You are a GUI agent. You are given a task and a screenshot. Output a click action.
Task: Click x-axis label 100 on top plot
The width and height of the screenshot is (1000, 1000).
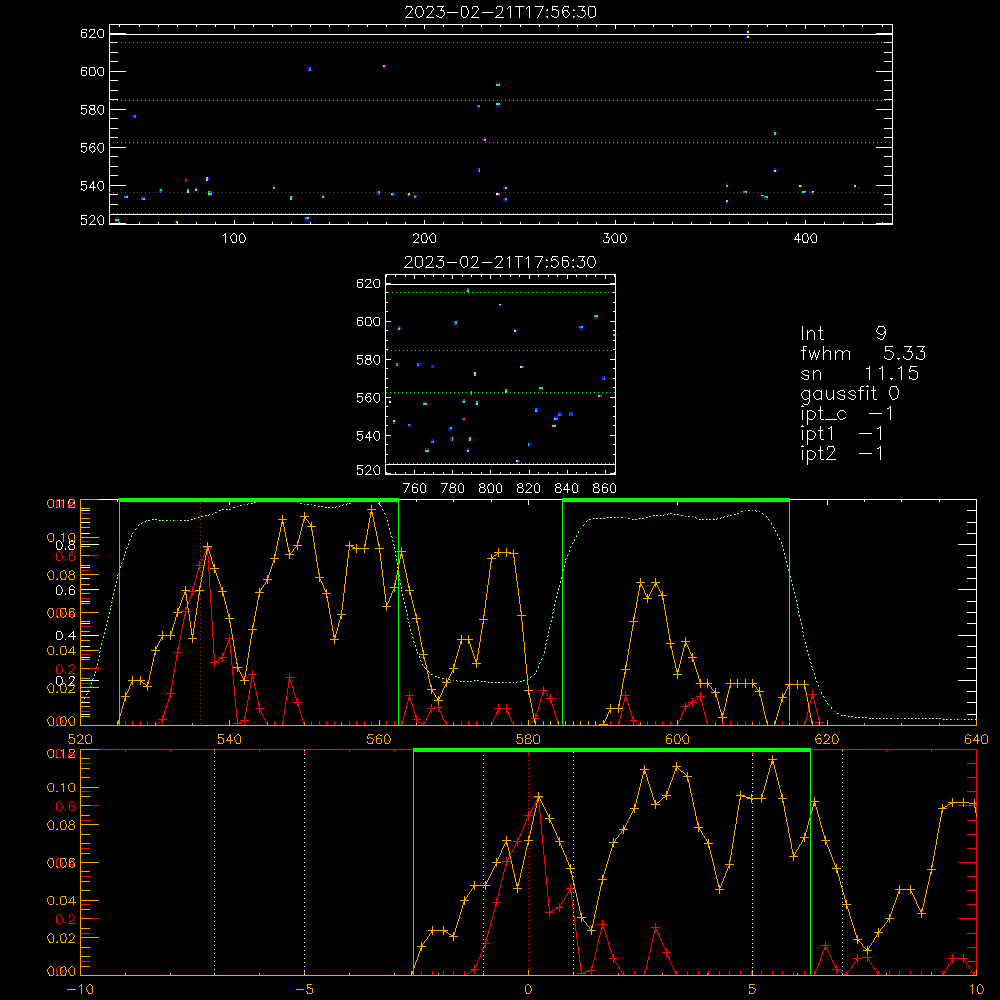[x=234, y=239]
